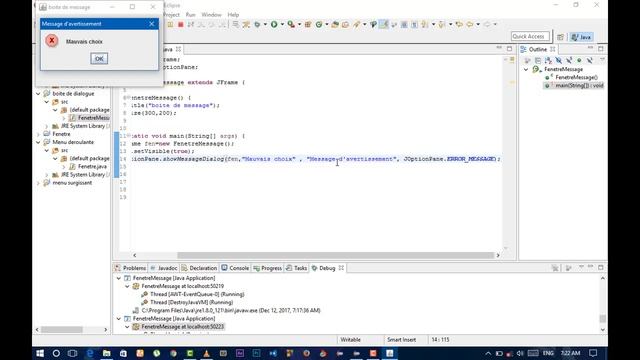Select Fenetre.java in Package Explorer
This screenshot has width=640, height=360.
tap(92, 167)
